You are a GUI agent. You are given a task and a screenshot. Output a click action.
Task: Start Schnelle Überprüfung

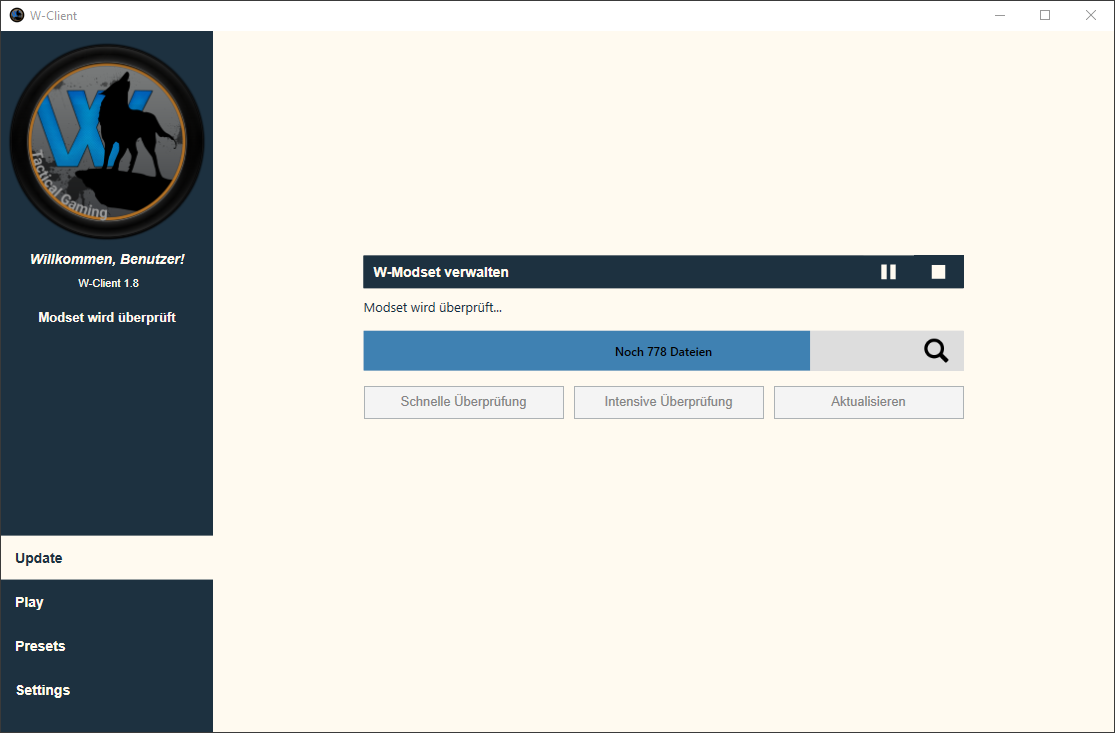click(x=463, y=402)
